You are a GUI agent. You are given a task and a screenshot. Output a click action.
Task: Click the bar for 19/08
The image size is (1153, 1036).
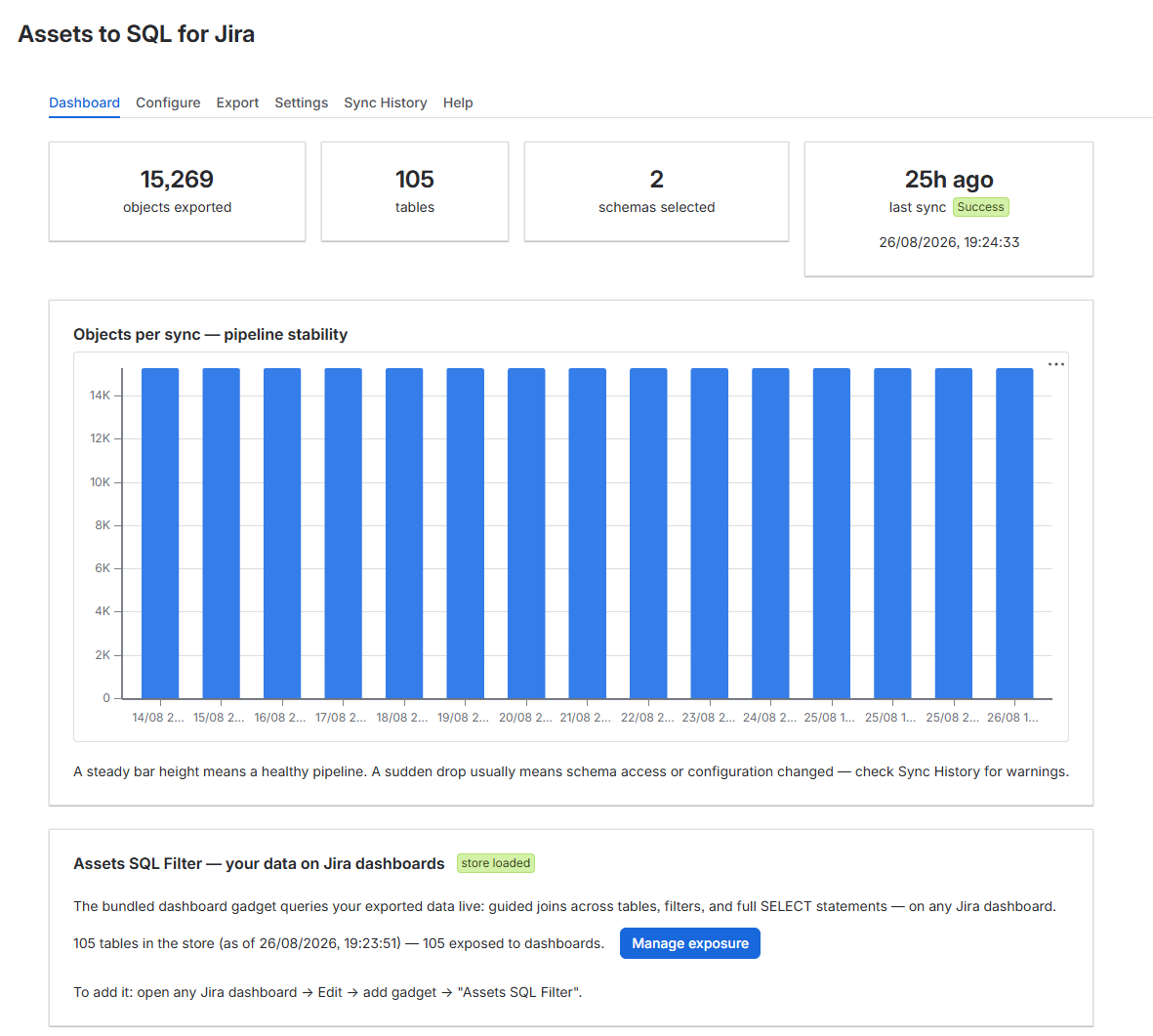click(x=466, y=533)
